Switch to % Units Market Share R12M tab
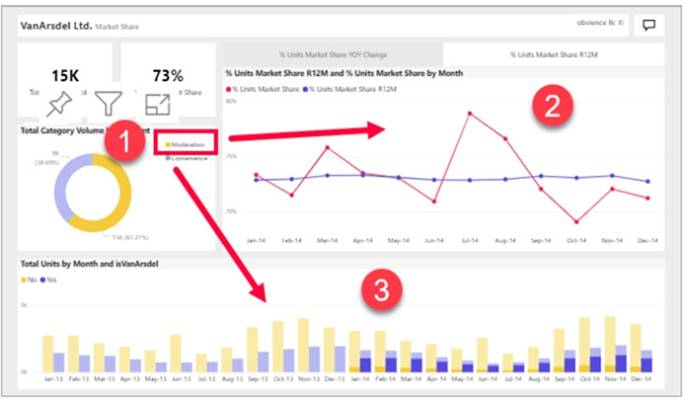Viewport: 685px width, 401px height. [x=554, y=55]
